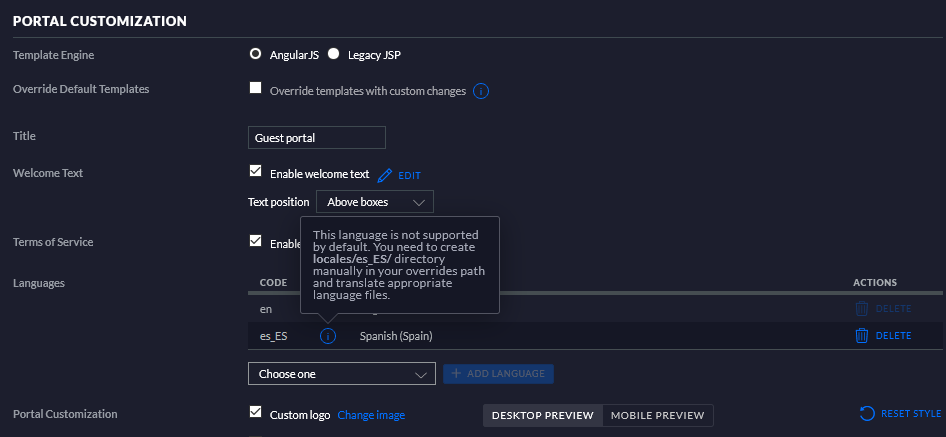Switch to the Mobile Preview tab

pos(657,415)
